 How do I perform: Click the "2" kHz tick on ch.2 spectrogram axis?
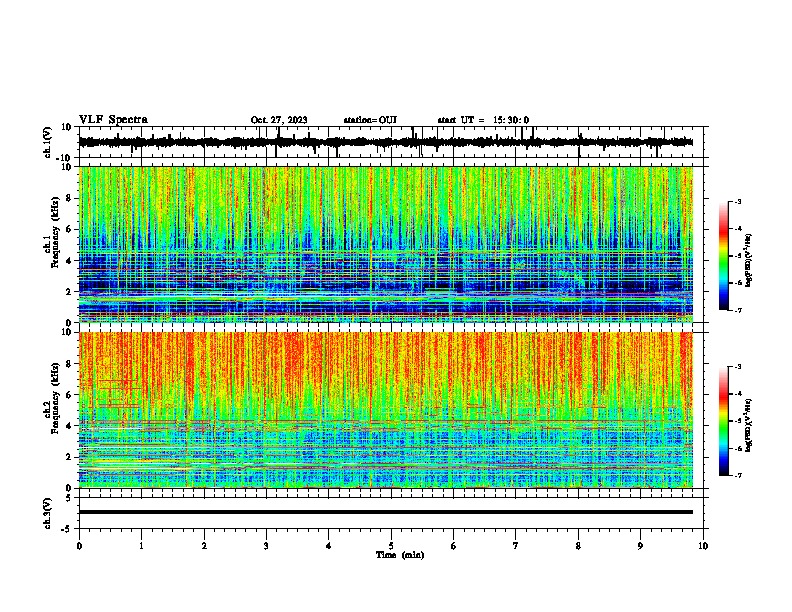coord(69,457)
